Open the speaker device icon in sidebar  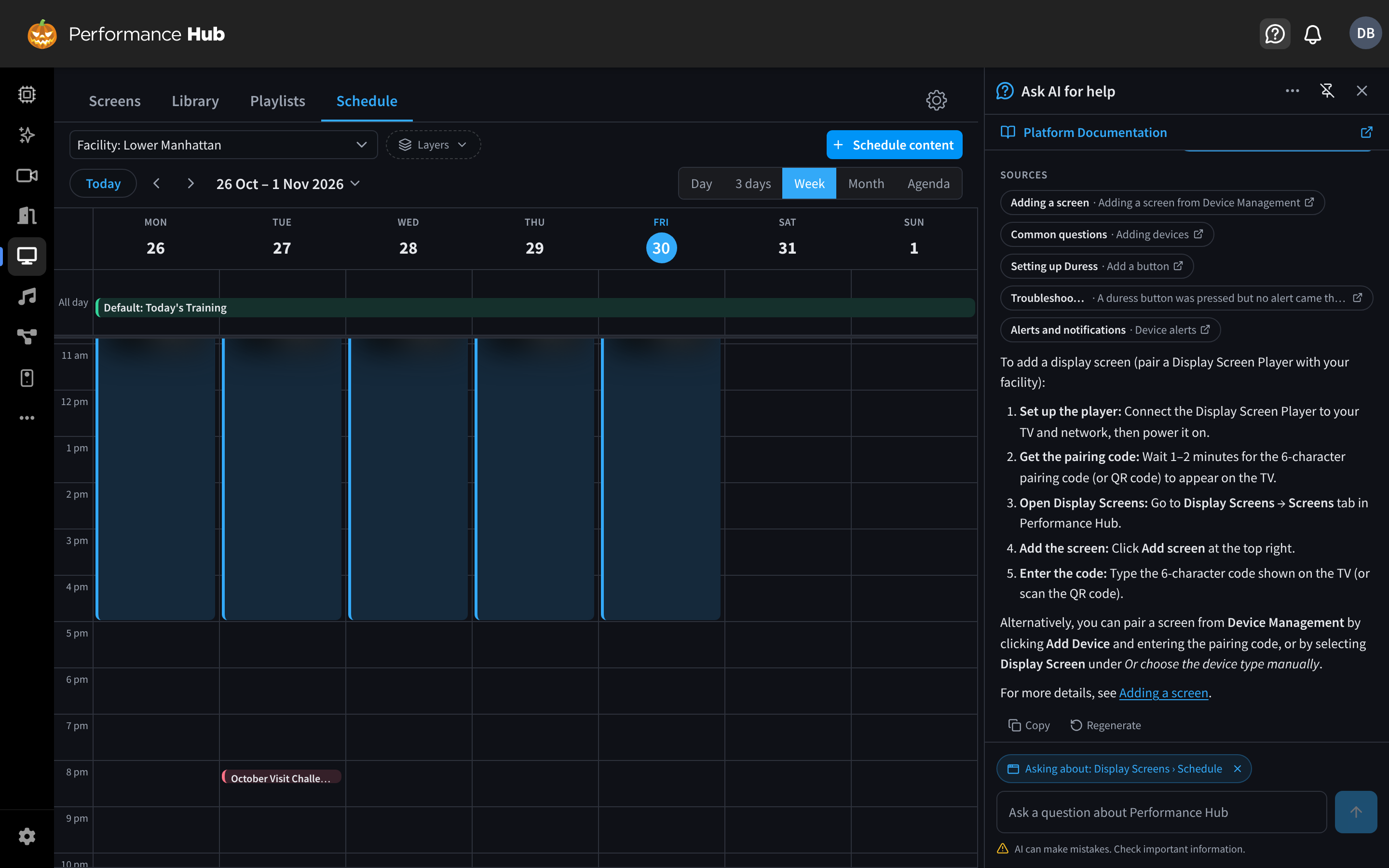(27, 378)
